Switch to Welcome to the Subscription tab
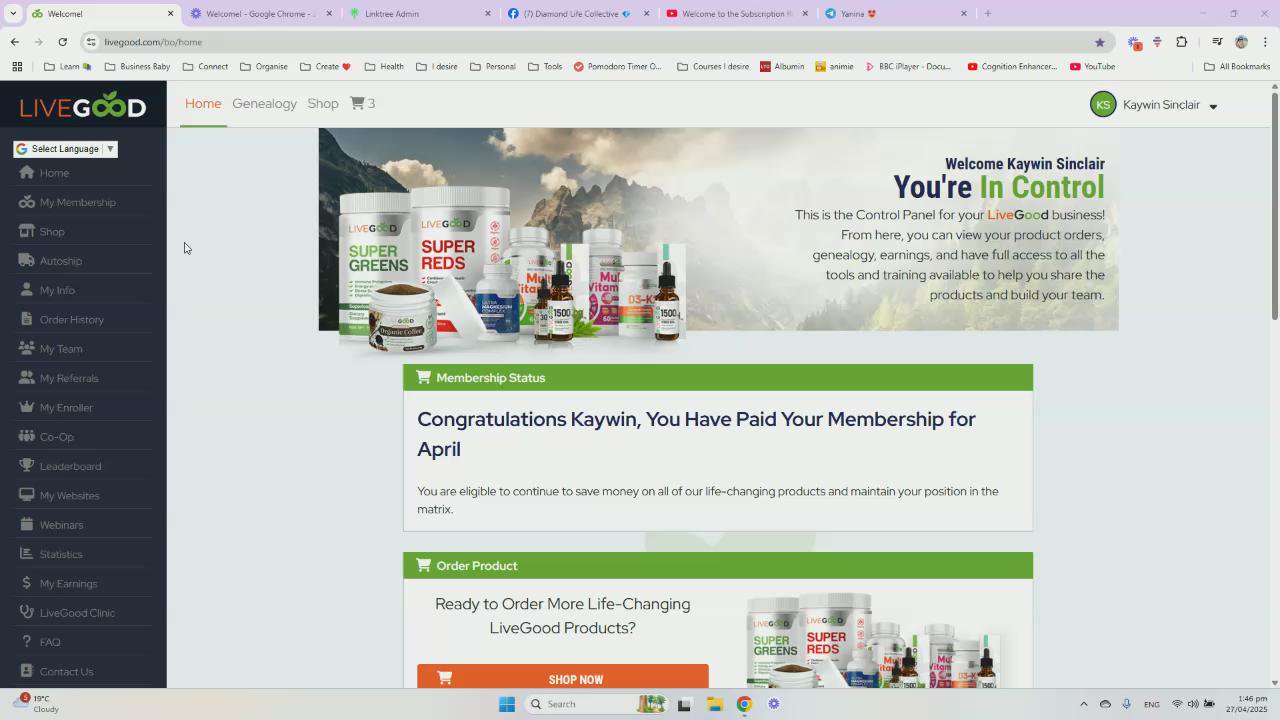Image resolution: width=1280 pixels, height=720 pixels. pos(737,14)
